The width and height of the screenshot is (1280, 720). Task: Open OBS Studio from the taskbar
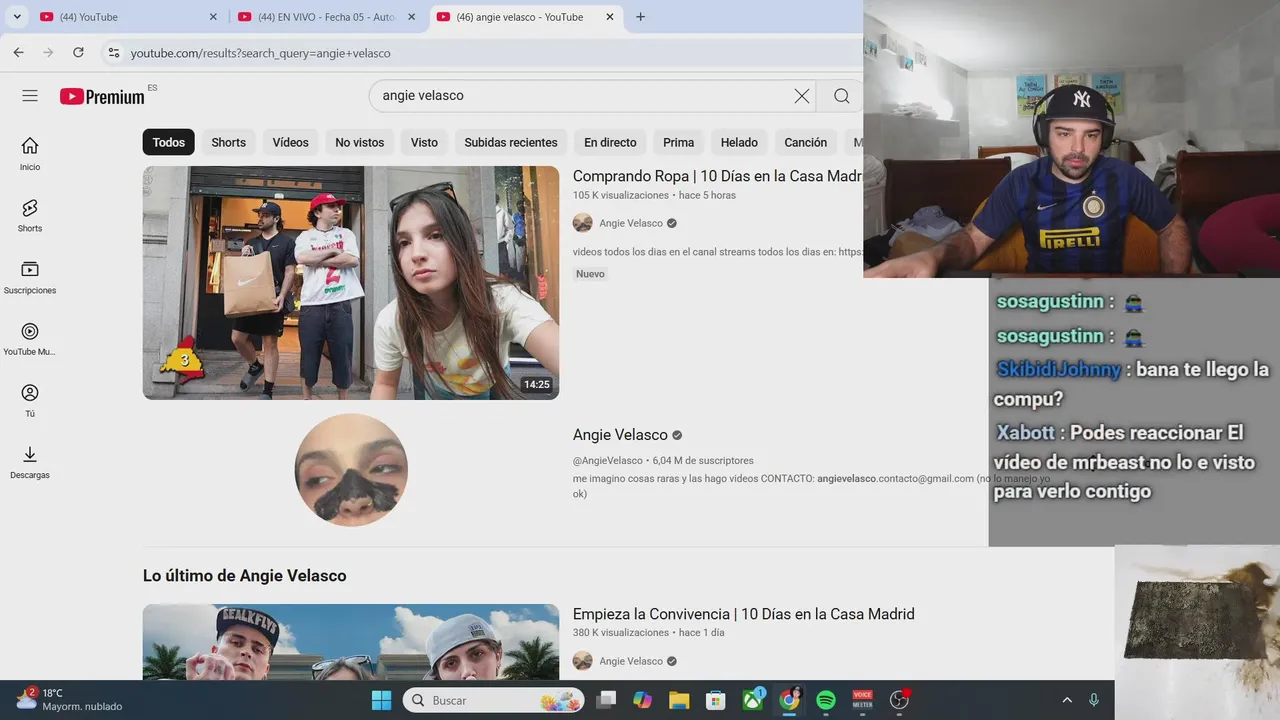coord(899,700)
